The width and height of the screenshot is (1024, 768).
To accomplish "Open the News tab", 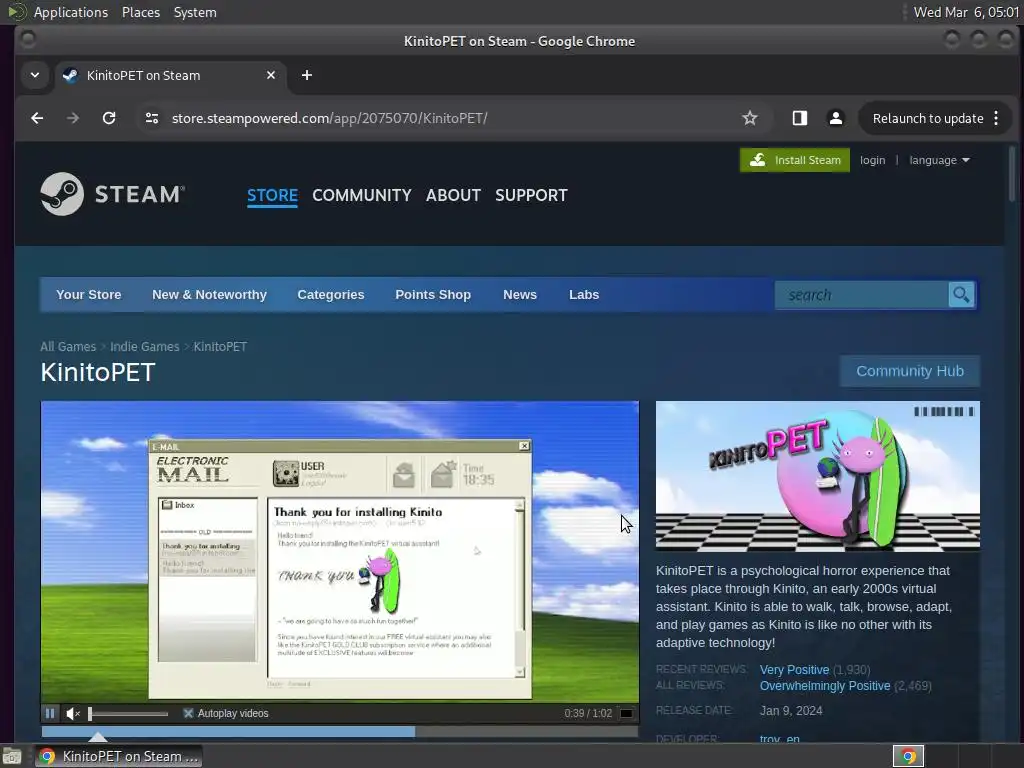I will click(x=520, y=295).
